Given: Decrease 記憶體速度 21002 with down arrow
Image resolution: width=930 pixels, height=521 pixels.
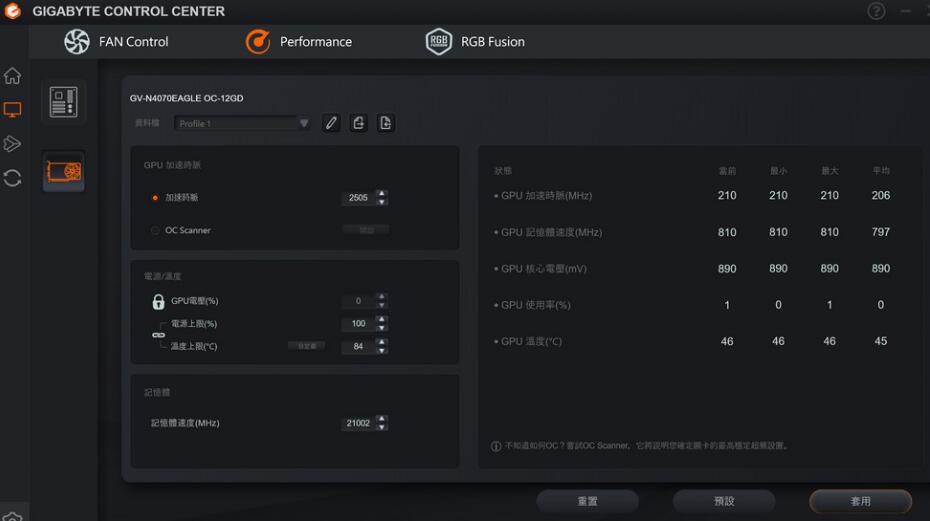Looking at the screenshot, I should coord(382,427).
